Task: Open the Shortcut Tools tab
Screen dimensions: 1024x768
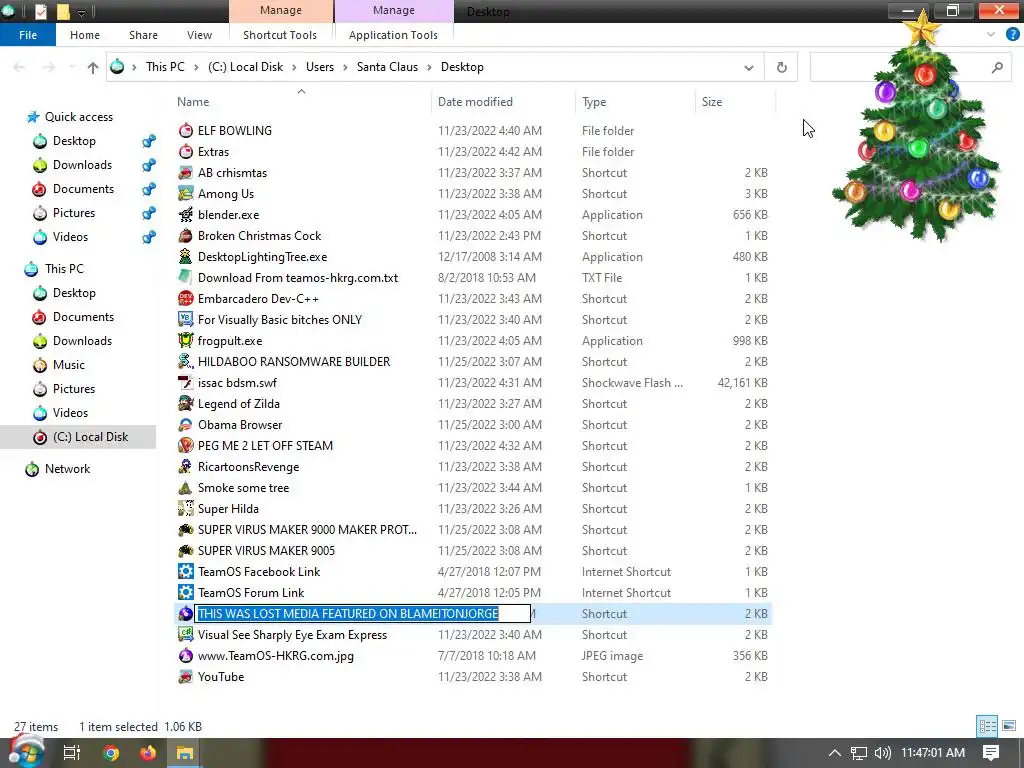Action: click(280, 35)
